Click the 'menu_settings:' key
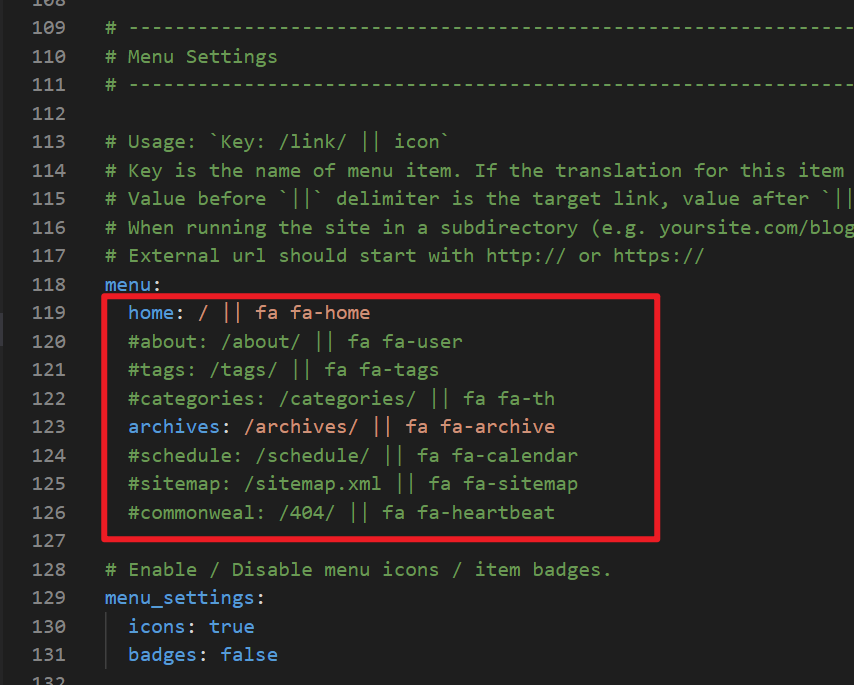 click(x=179, y=598)
